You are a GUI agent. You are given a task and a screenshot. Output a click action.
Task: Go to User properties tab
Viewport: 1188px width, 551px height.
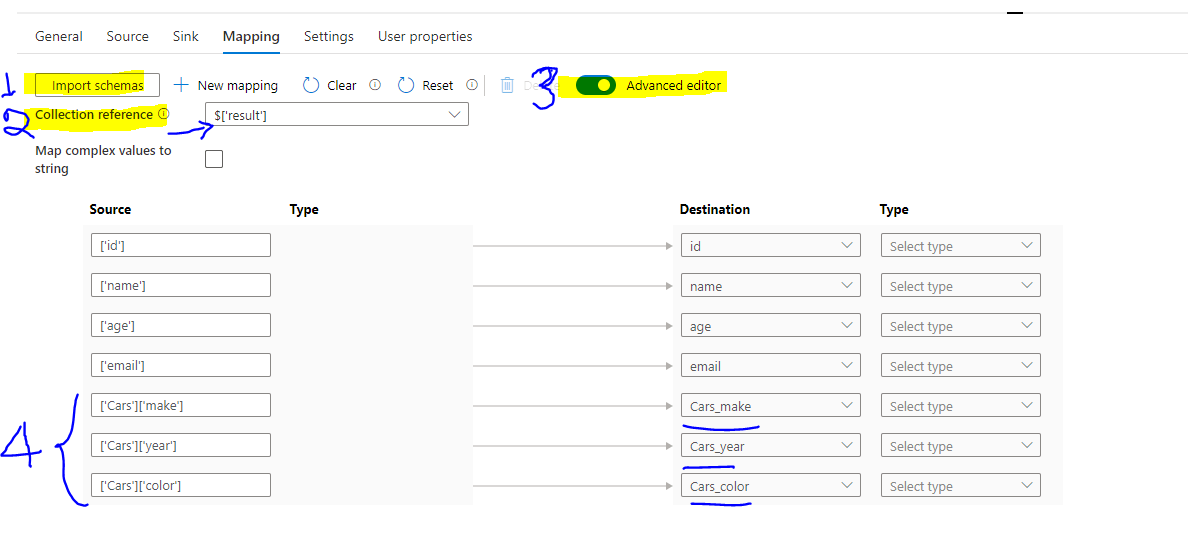tap(425, 36)
